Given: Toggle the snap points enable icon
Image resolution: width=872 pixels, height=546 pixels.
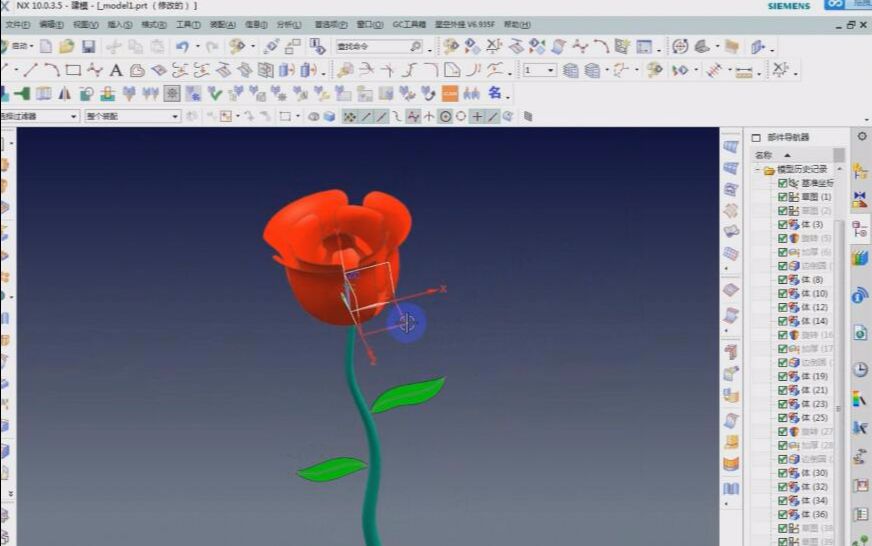Looking at the screenshot, I should [x=349, y=116].
